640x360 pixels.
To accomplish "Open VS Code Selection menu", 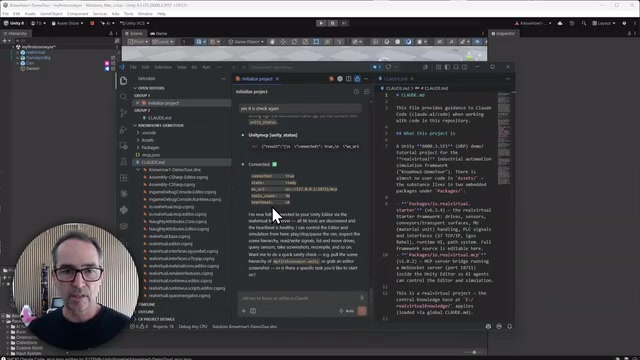I will (163, 67).
